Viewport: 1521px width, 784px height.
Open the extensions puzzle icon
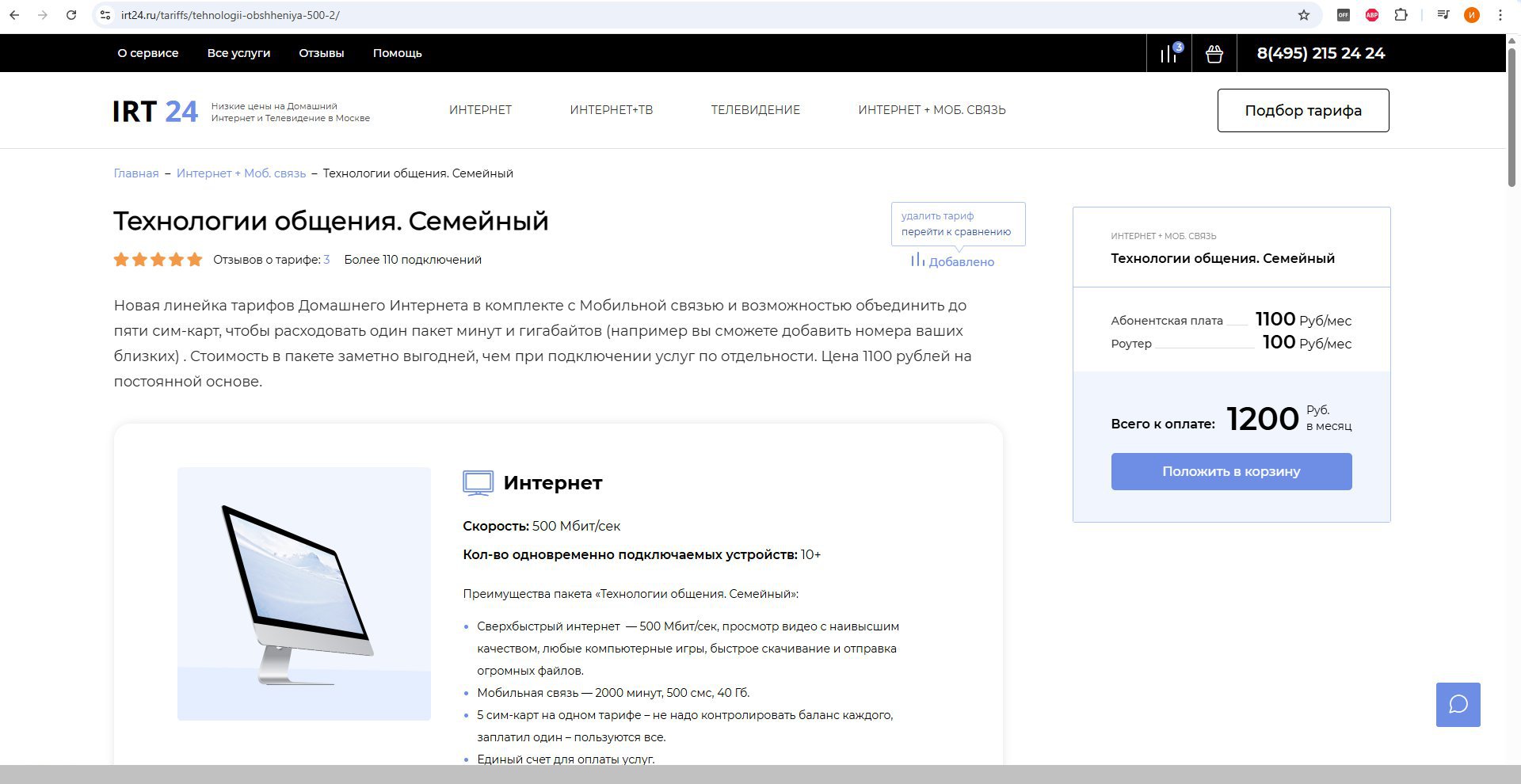pos(1401,15)
